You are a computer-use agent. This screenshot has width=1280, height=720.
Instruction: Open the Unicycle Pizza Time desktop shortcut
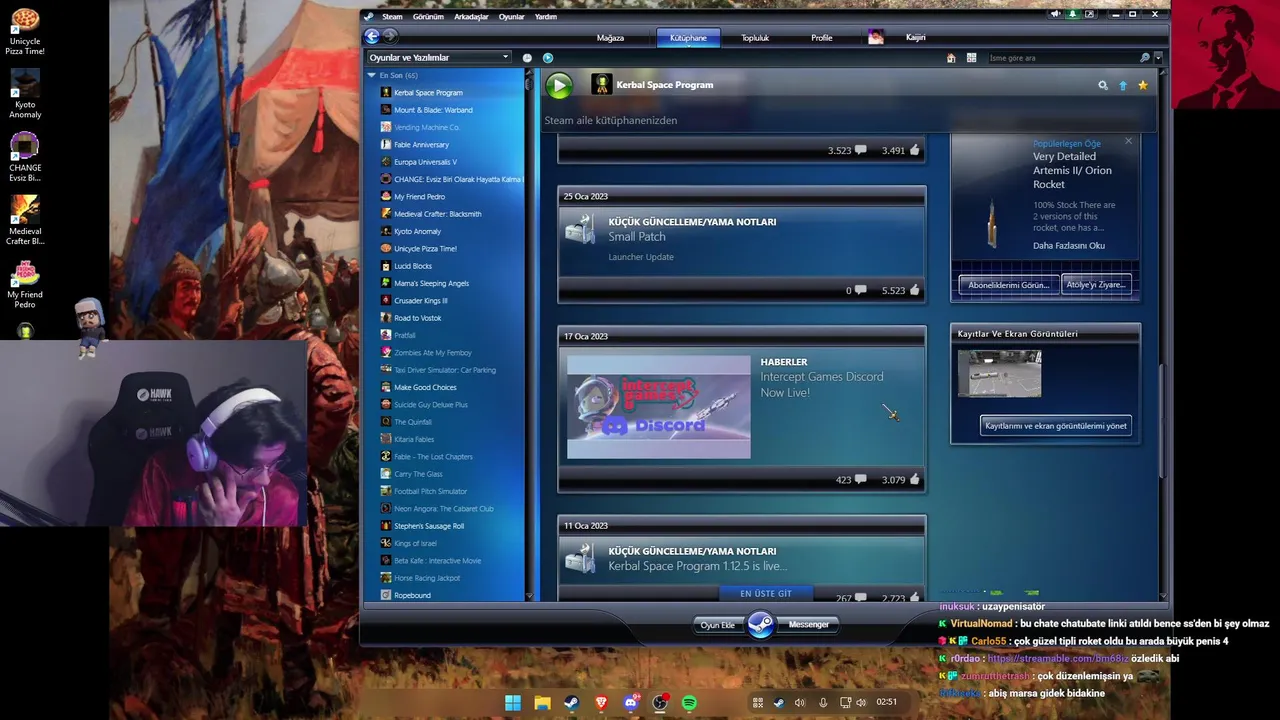[25, 31]
